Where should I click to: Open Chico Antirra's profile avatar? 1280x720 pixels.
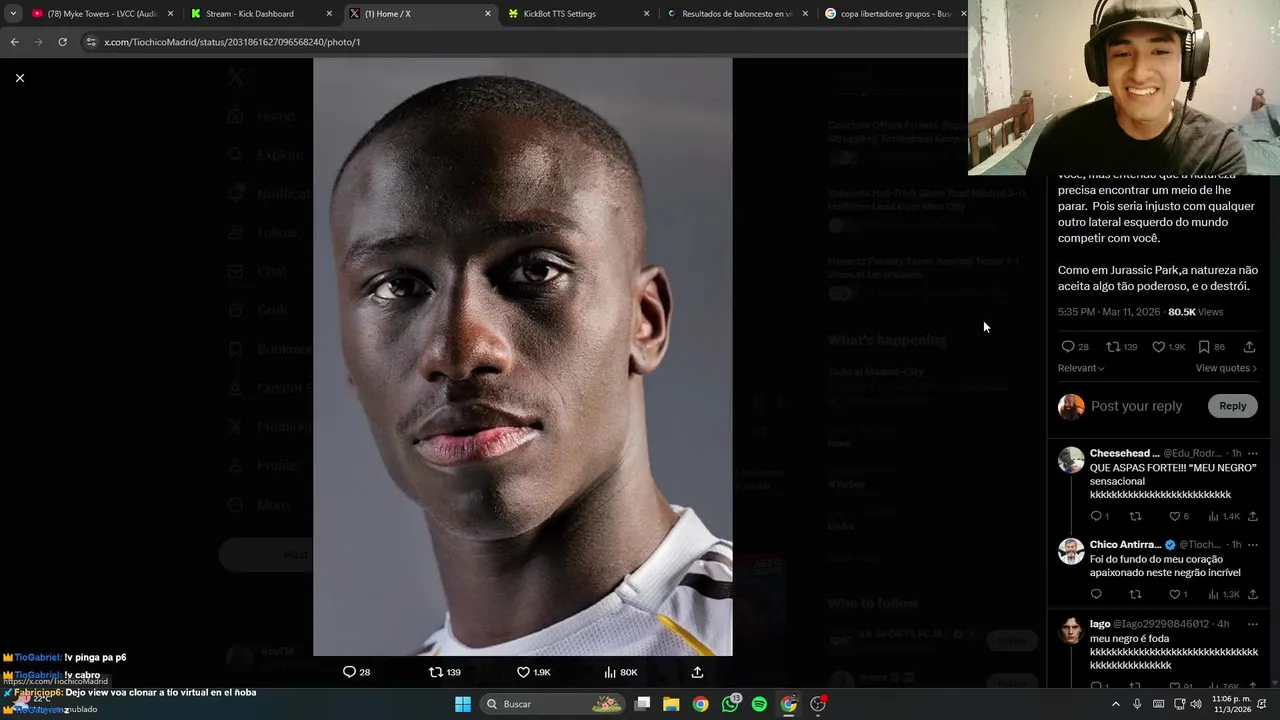[1071, 551]
